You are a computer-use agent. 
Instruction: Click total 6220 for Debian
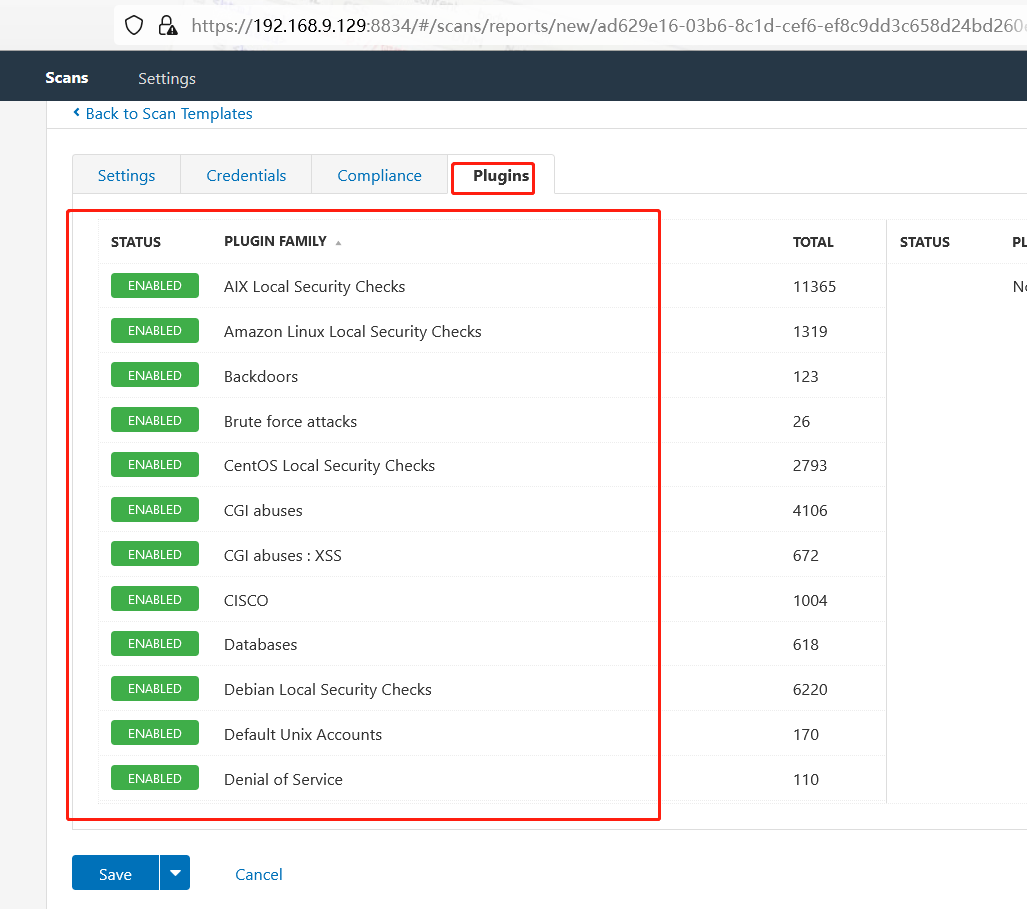point(810,690)
